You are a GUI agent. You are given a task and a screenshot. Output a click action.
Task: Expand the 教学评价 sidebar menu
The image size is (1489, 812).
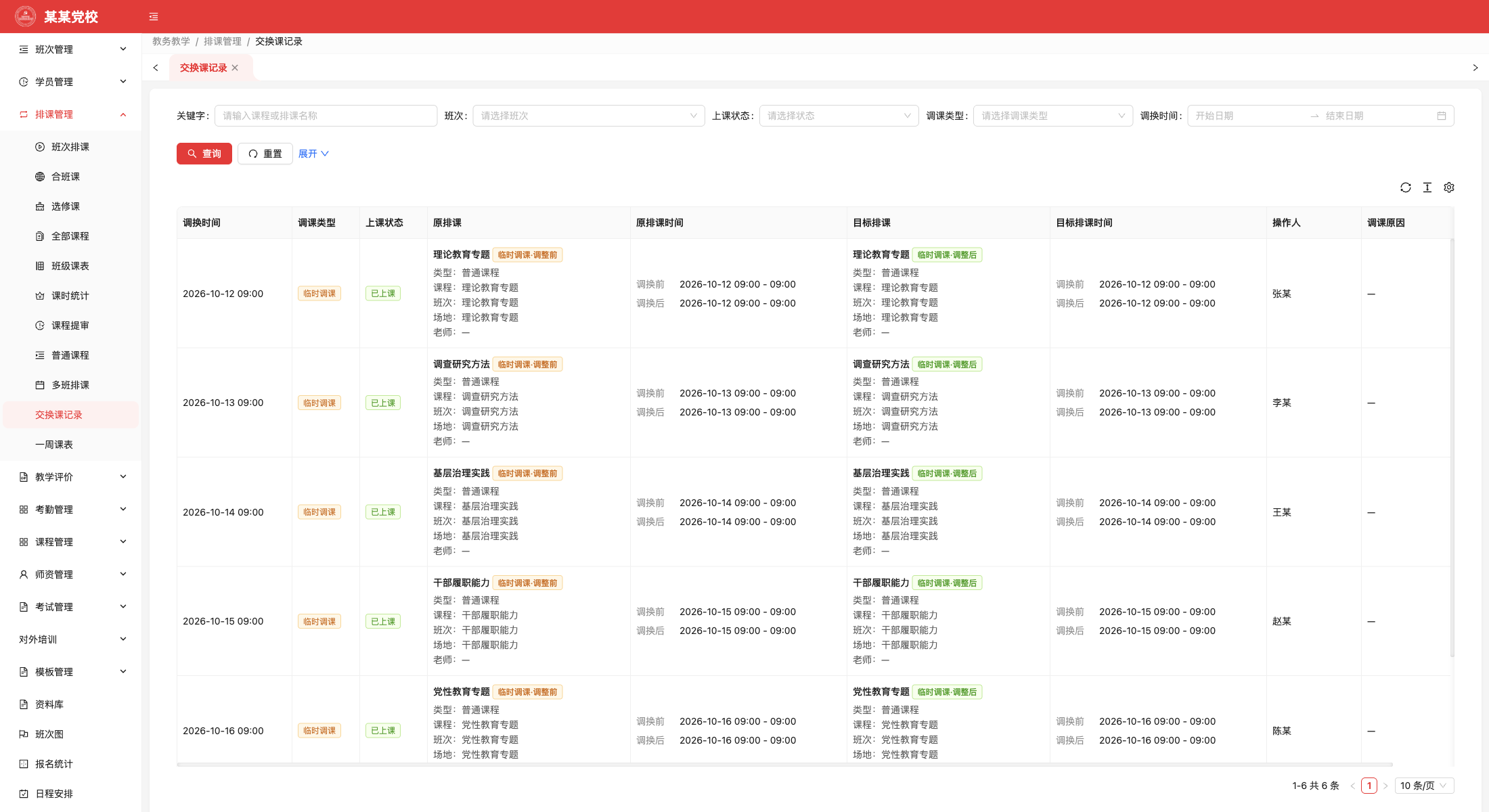[x=70, y=477]
